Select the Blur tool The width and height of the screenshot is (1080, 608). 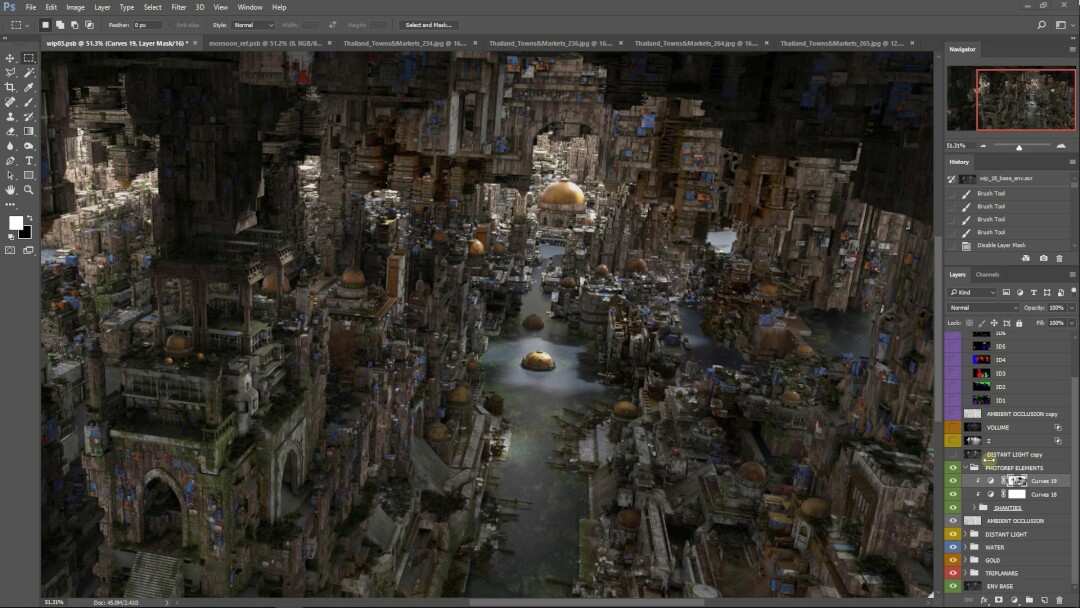coord(10,146)
